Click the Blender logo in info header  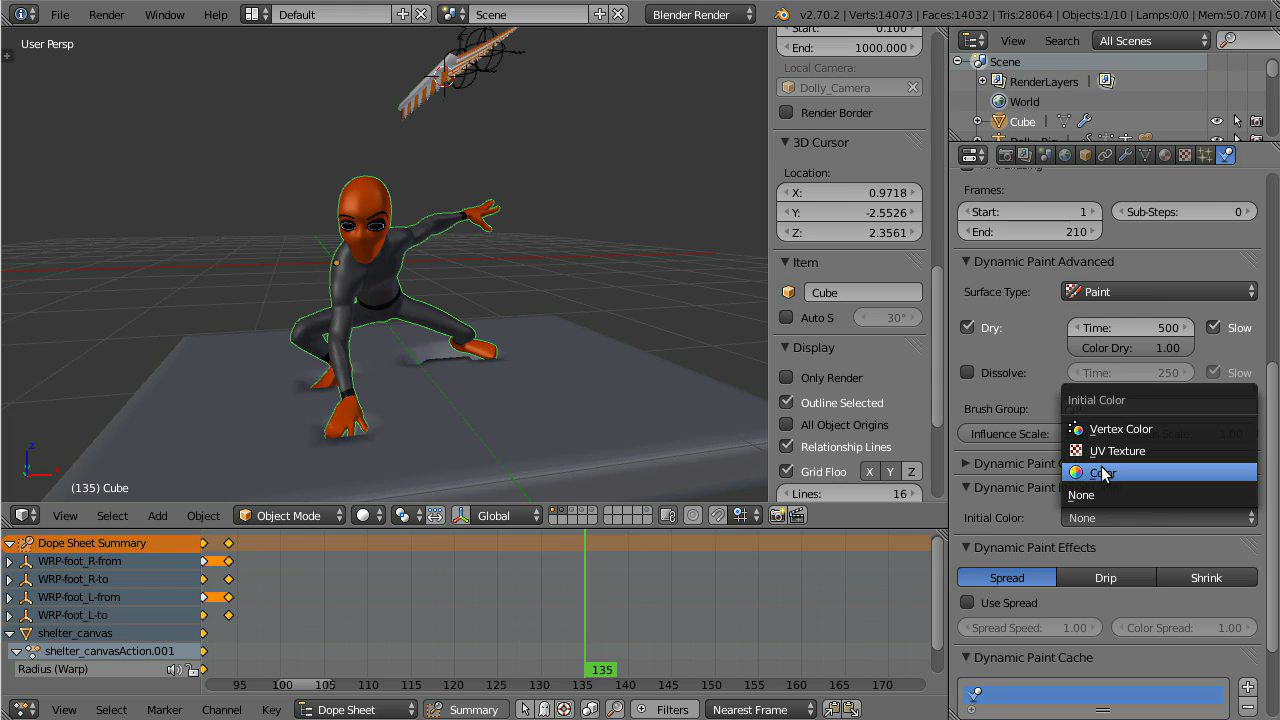pyautogui.click(x=781, y=14)
